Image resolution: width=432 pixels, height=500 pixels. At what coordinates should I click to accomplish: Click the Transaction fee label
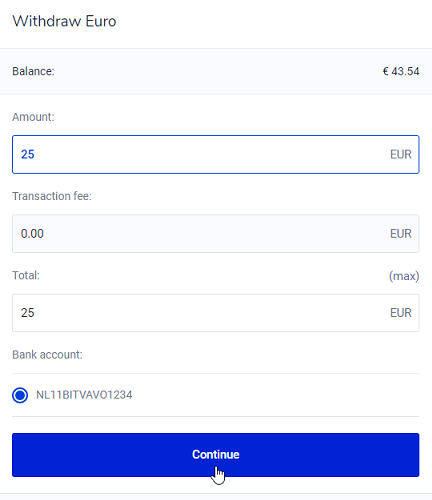click(x=52, y=196)
